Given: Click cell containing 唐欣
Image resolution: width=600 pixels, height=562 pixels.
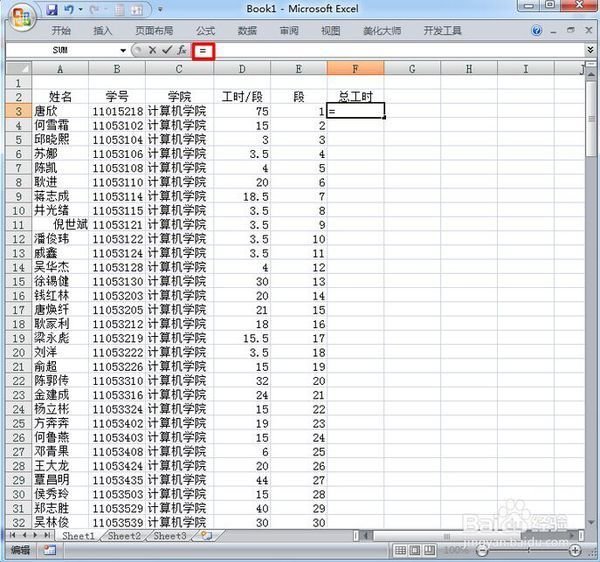Looking at the screenshot, I should tap(60, 111).
